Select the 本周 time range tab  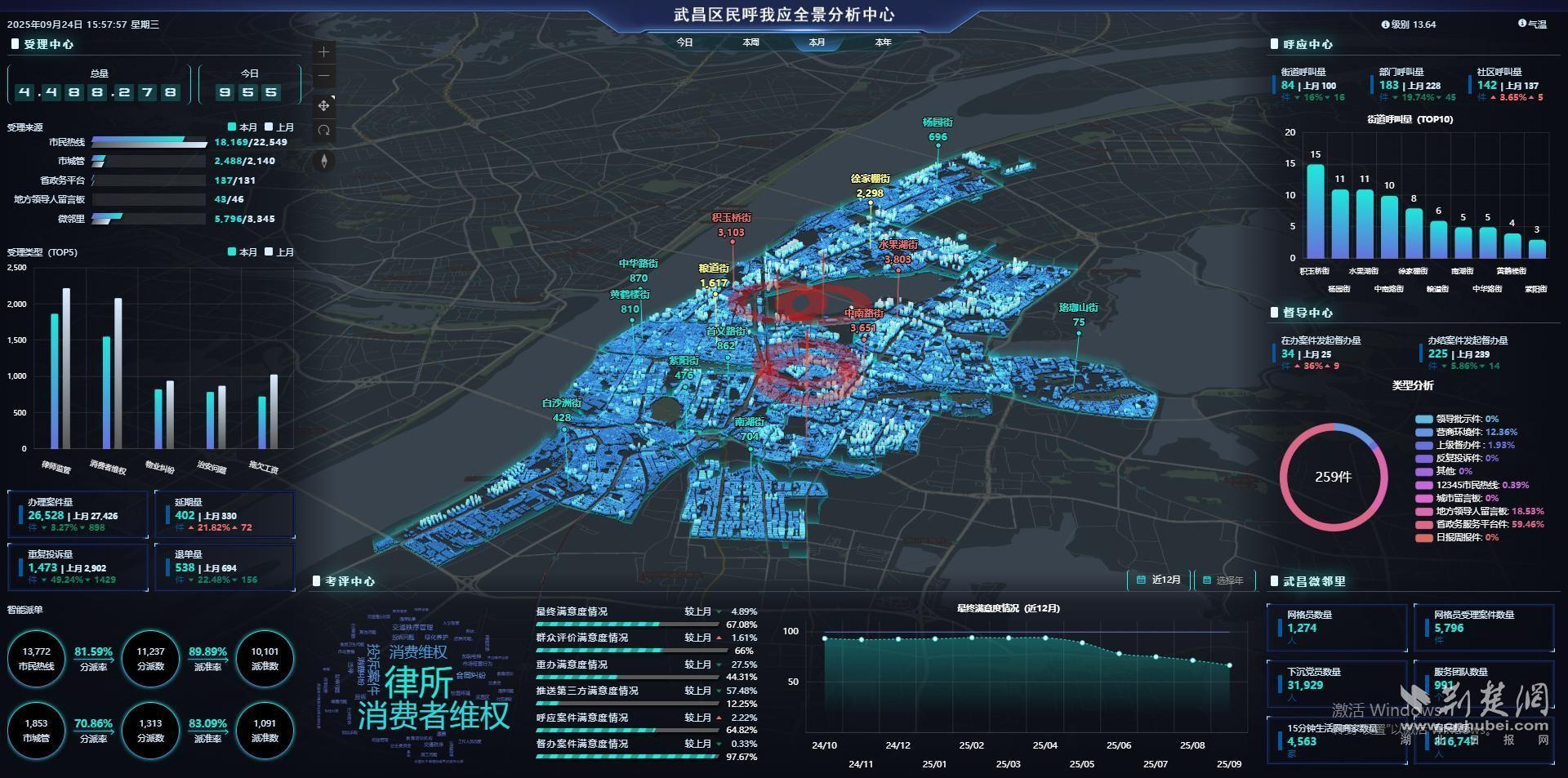751,42
